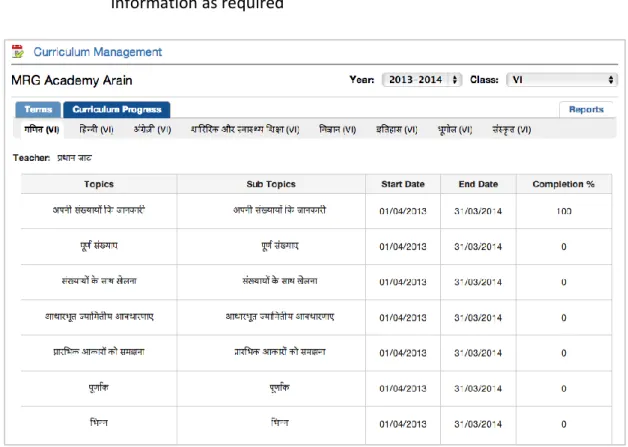Select the अंग्रेजी (VI) subject tab
Screen dimensions: 628x447
(152, 130)
